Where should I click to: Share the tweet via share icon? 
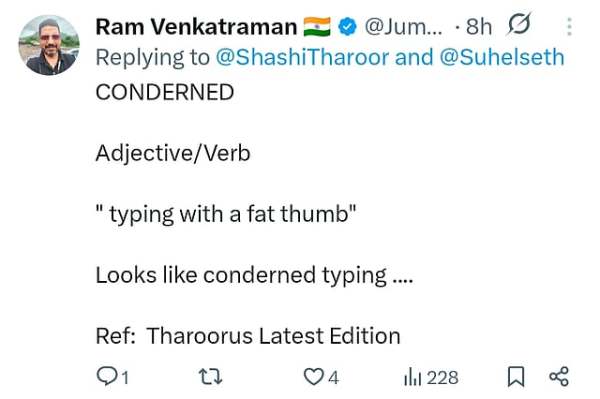[x=559, y=376]
